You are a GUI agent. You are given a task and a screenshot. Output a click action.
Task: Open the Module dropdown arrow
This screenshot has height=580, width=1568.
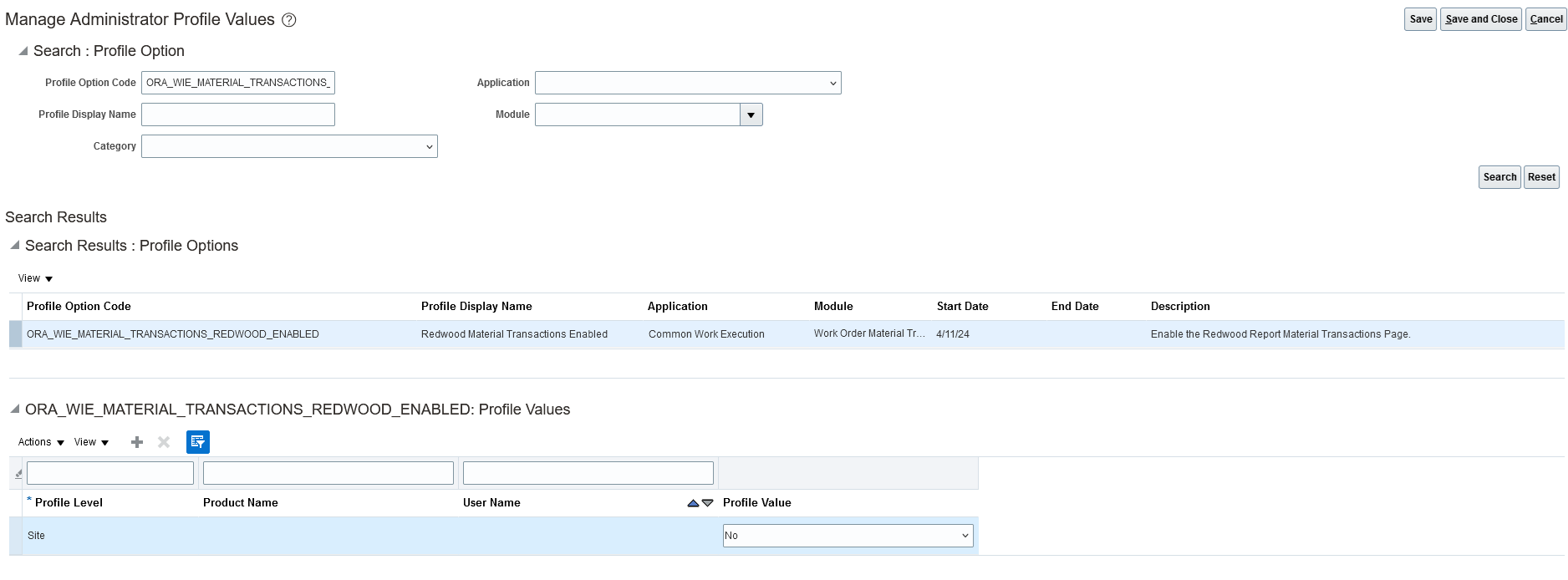751,114
